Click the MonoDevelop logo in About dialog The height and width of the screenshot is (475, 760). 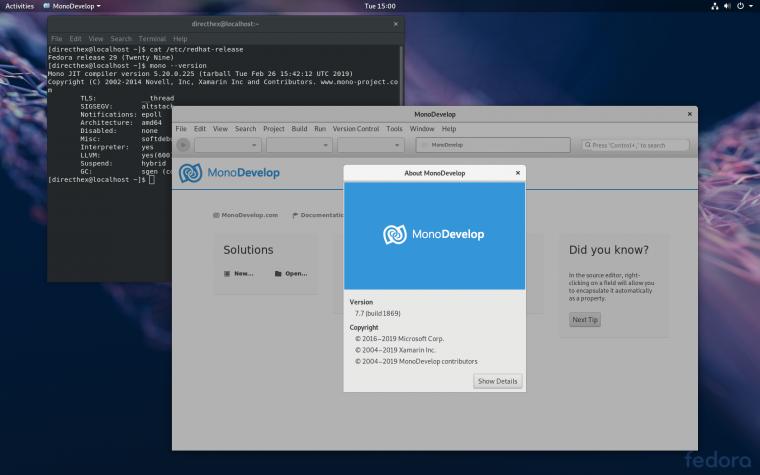pyautogui.click(x=434, y=235)
